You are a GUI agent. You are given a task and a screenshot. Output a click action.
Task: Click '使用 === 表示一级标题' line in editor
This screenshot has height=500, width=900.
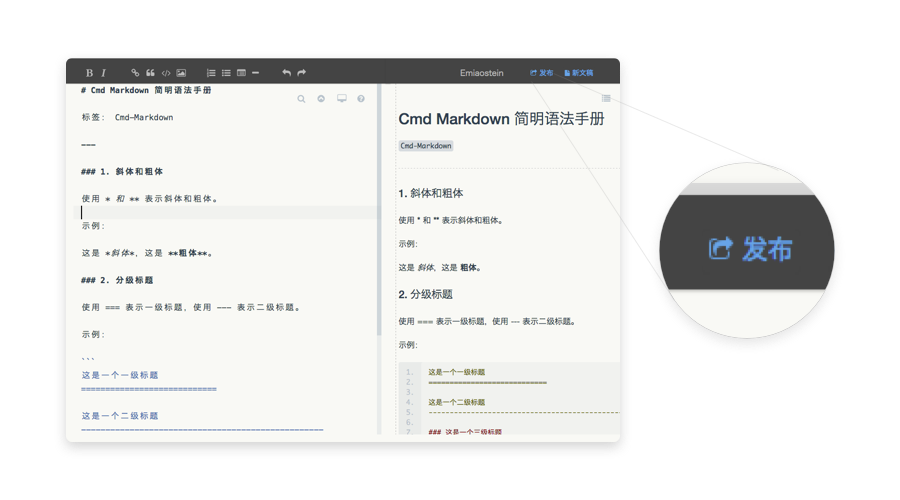[191, 307]
